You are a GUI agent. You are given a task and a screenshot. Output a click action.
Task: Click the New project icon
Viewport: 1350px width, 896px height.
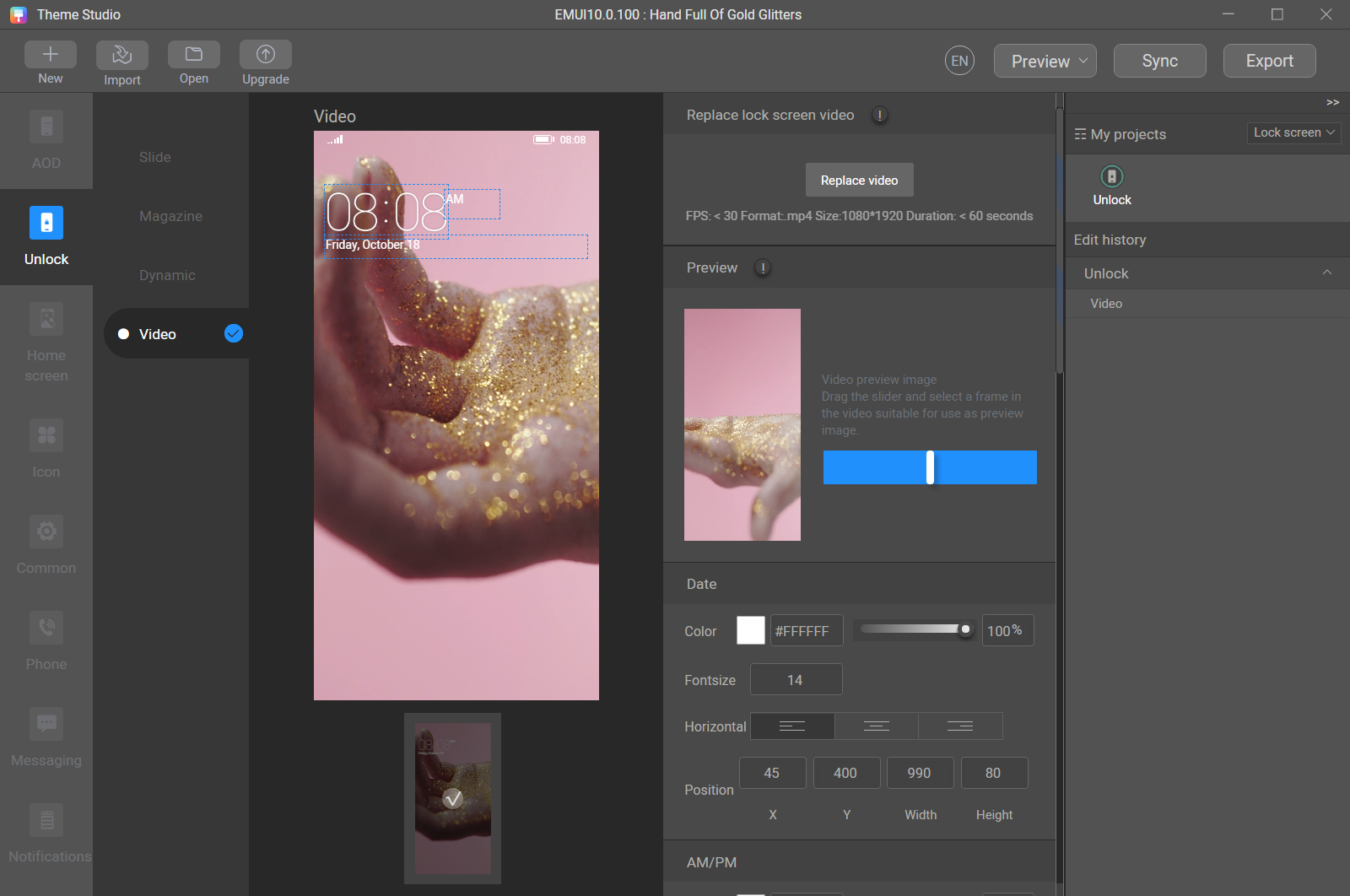(51, 55)
